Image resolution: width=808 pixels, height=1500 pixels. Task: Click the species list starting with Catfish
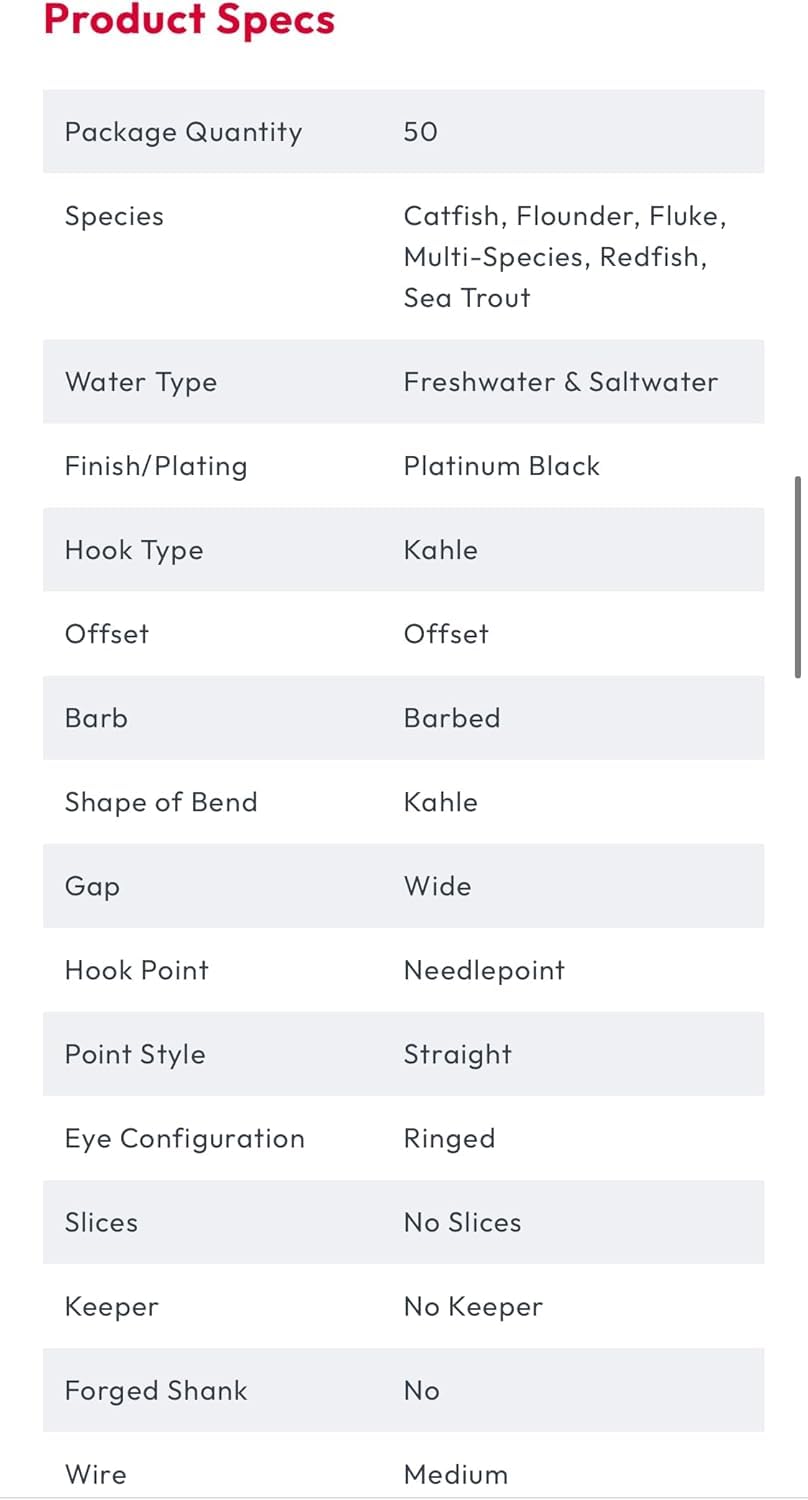pyautogui.click(x=565, y=257)
